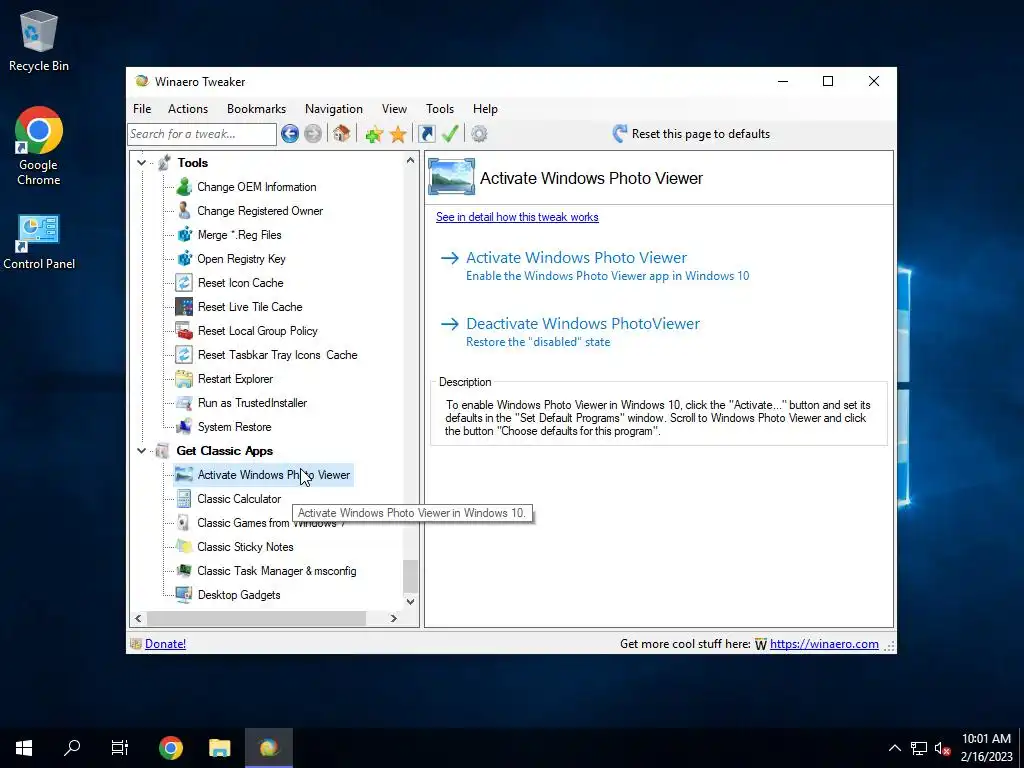Viewport: 1024px width, 768px height.
Task: Click the taskbar Search magnifier icon
Action: [72, 748]
